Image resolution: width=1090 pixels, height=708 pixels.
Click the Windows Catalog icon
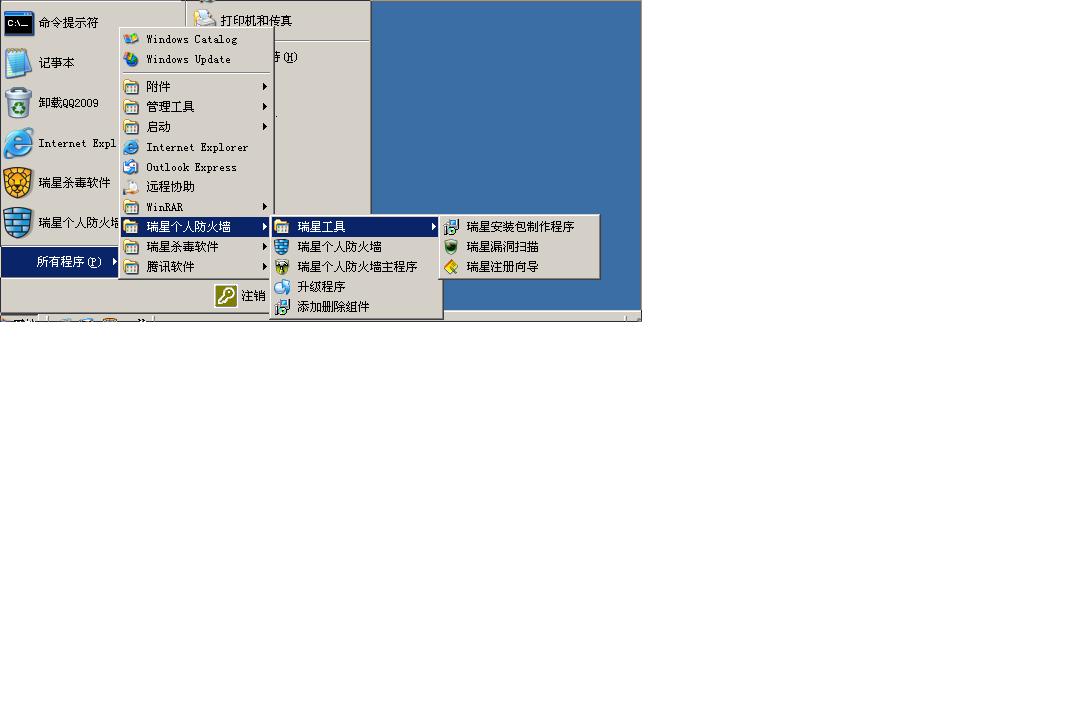point(131,39)
